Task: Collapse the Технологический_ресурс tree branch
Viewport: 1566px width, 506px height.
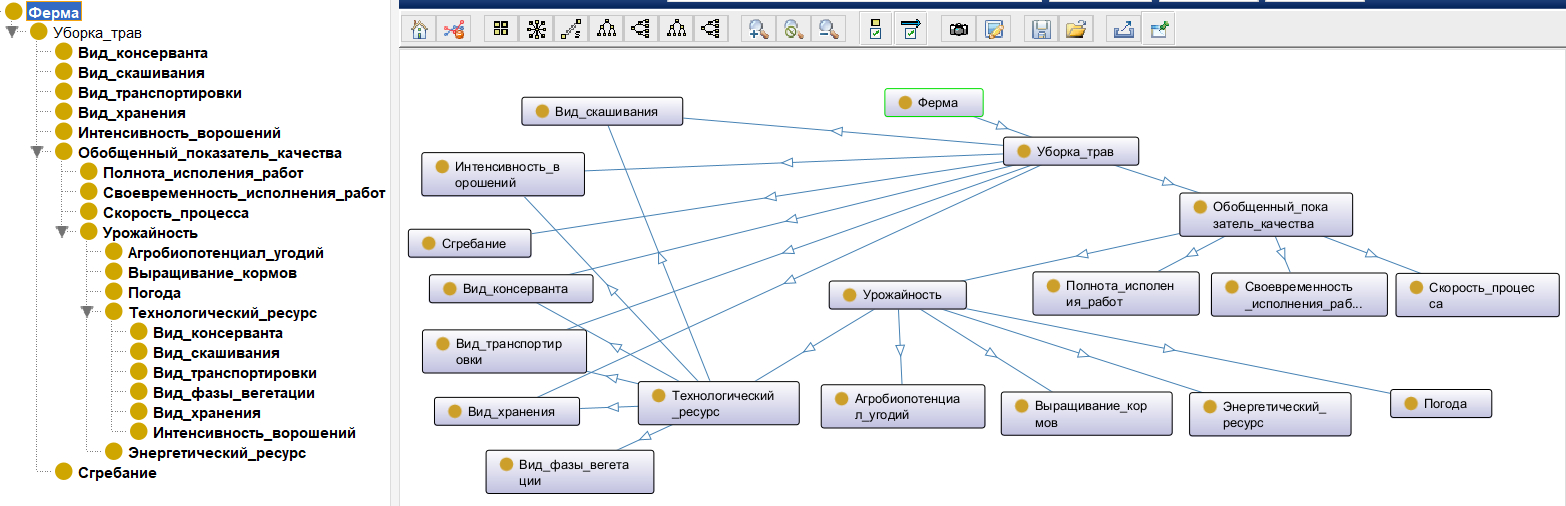Action: pyautogui.click(x=87, y=313)
